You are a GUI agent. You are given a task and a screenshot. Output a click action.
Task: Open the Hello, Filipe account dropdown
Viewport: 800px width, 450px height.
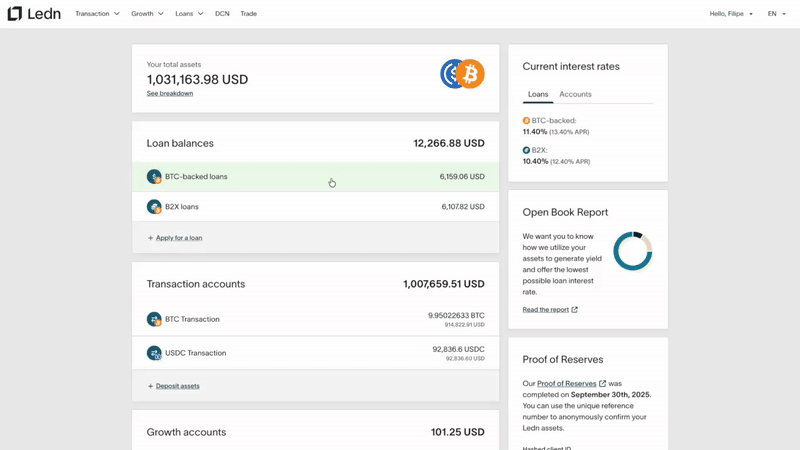tap(731, 14)
